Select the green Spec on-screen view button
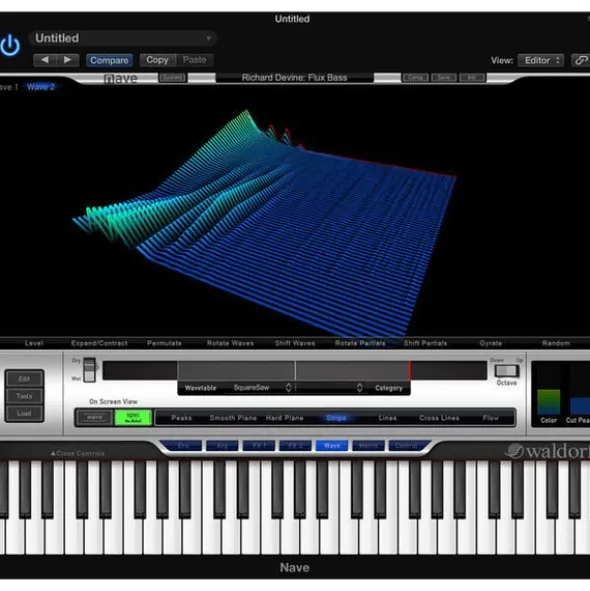Screen dimensions: 590x591 tap(133, 417)
